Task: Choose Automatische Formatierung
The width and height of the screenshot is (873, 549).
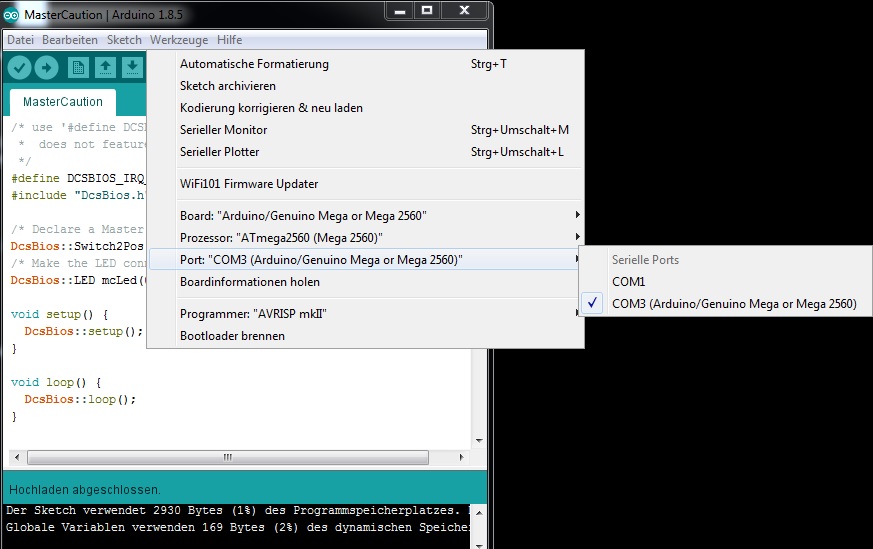Action: pos(365,64)
